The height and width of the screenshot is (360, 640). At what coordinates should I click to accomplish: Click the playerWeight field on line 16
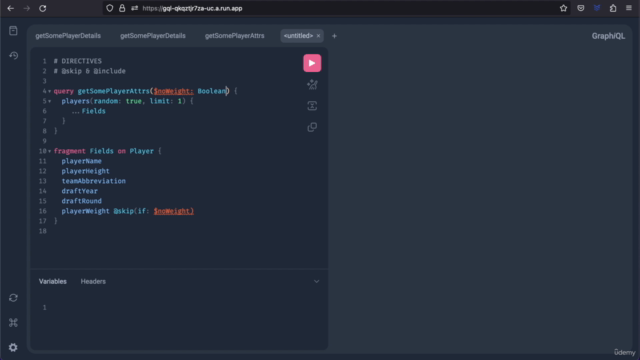[85, 211]
